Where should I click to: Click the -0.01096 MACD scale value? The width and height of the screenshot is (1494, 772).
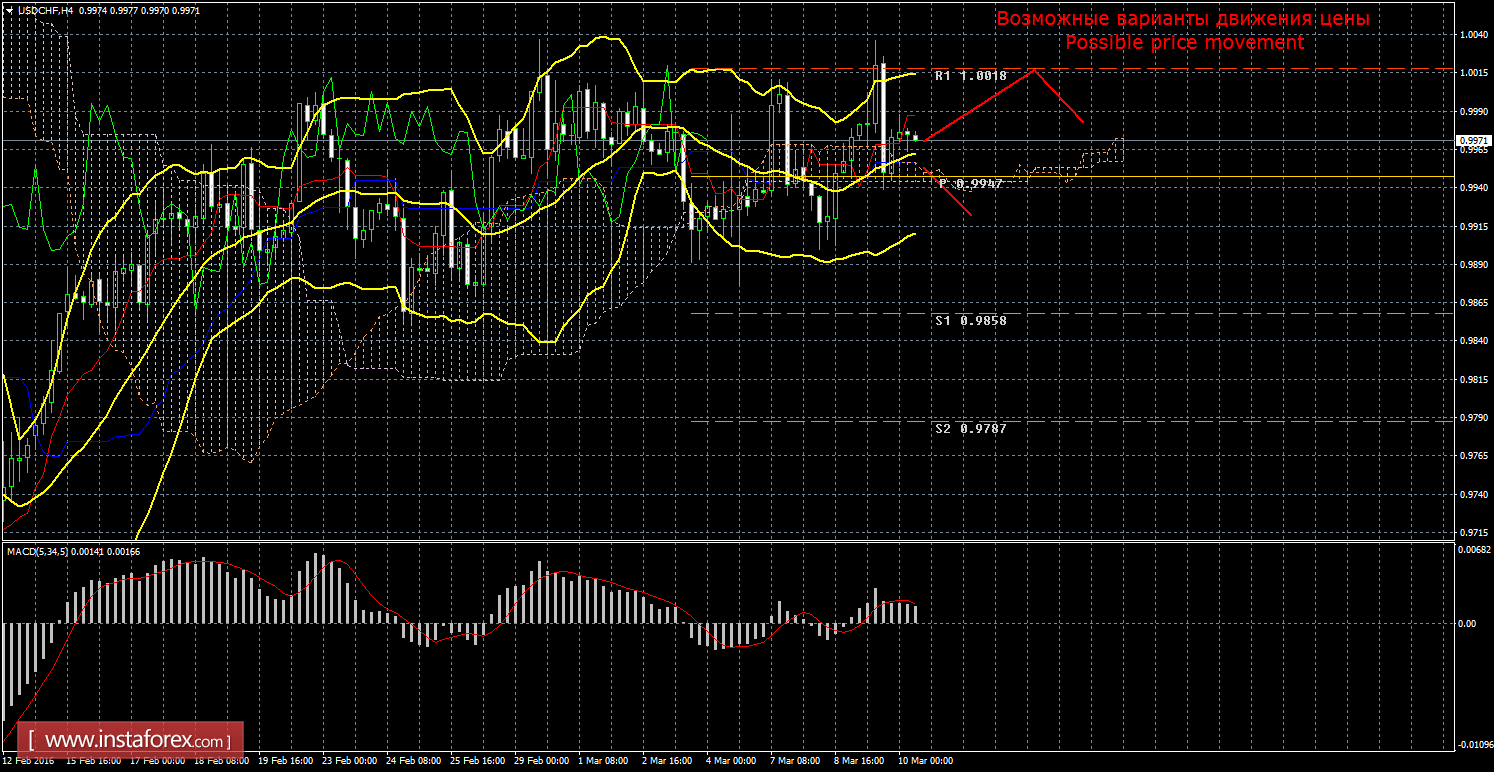[x=1473, y=745]
